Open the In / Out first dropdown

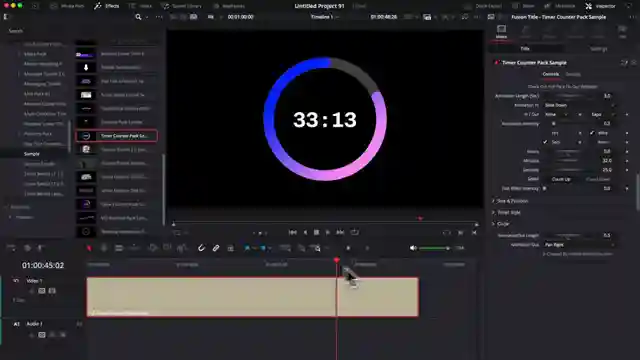pos(557,115)
